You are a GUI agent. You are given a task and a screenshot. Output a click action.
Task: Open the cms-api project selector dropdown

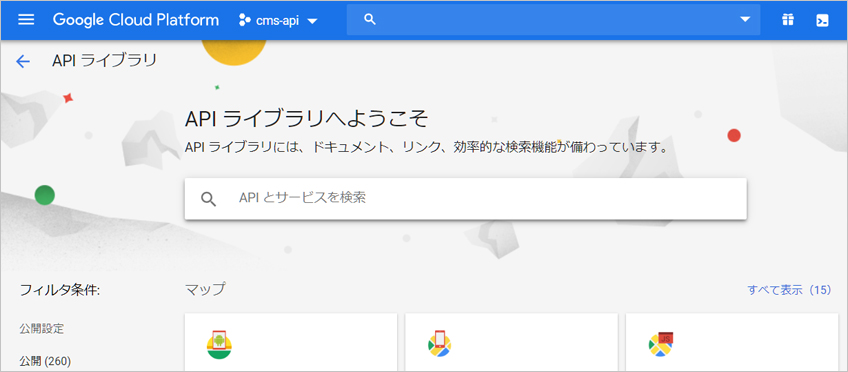[278, 21]
